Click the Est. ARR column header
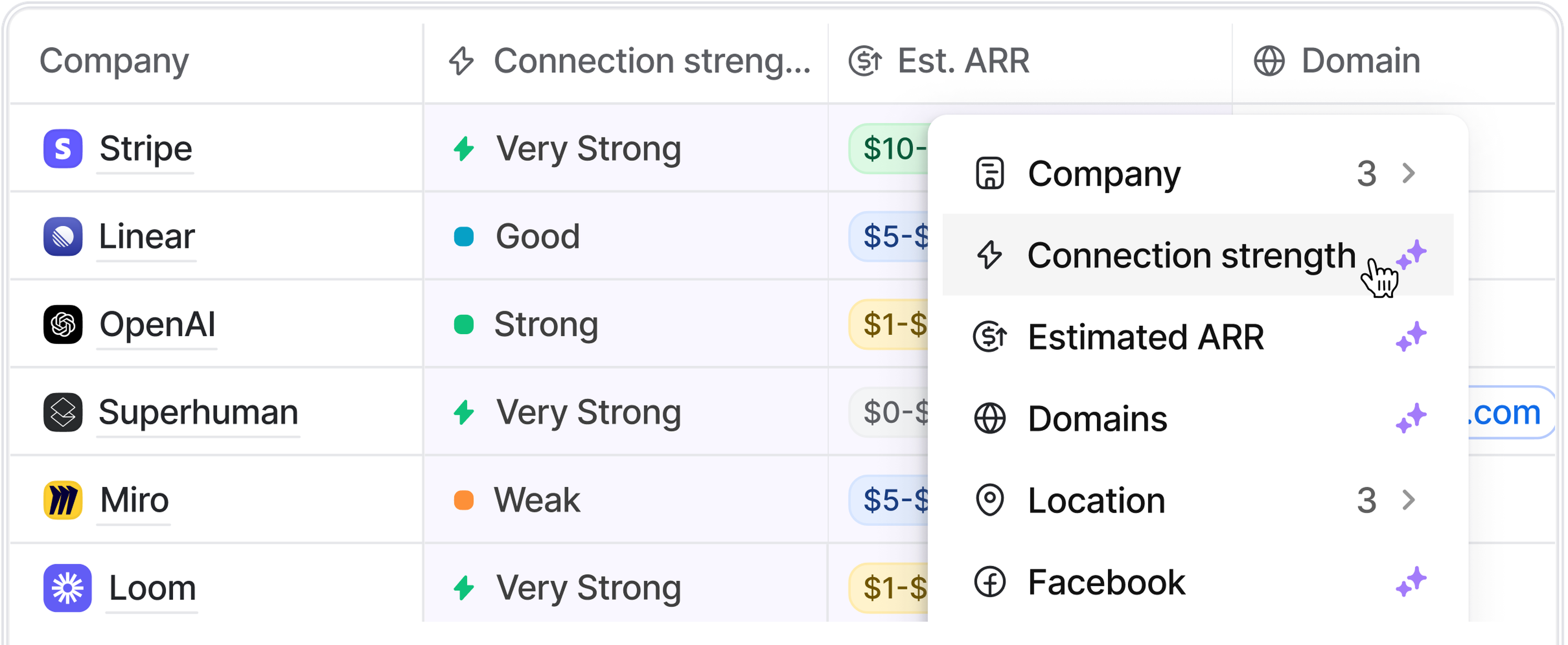This screenshot has width=1568, height=645. [963, 61]
